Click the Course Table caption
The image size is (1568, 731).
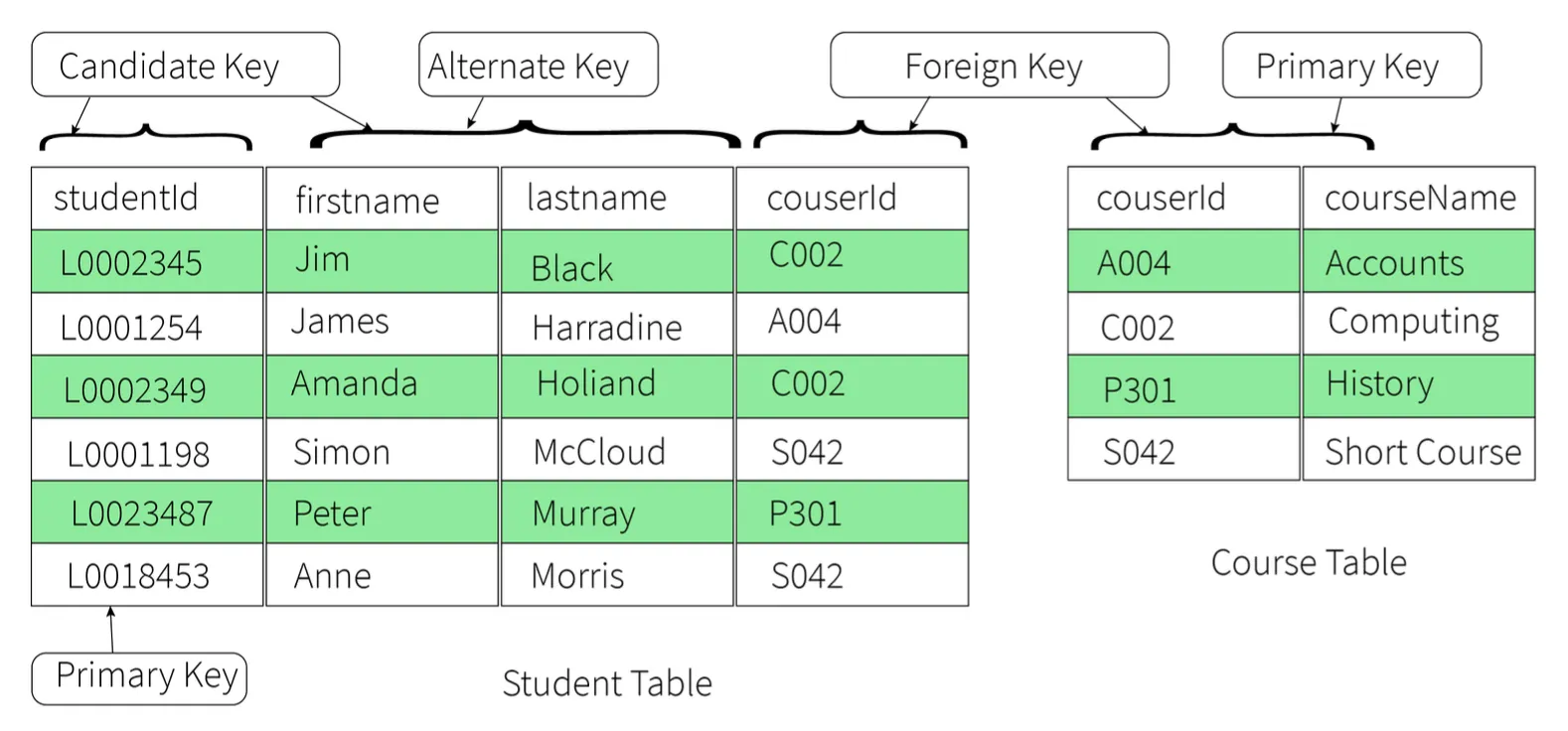(x=1309, y=562)
